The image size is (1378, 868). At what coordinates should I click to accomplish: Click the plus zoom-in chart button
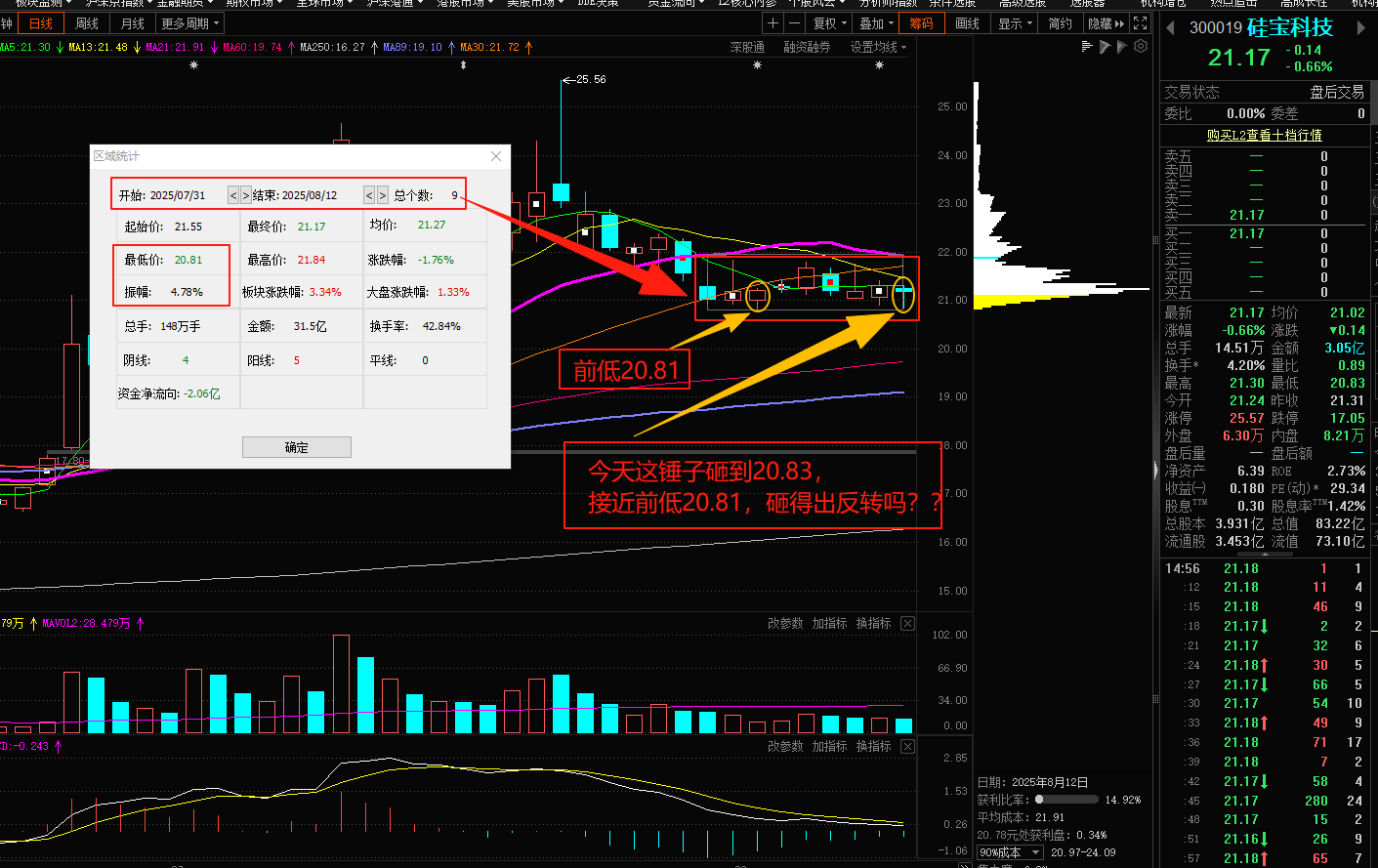pos(773,23)
